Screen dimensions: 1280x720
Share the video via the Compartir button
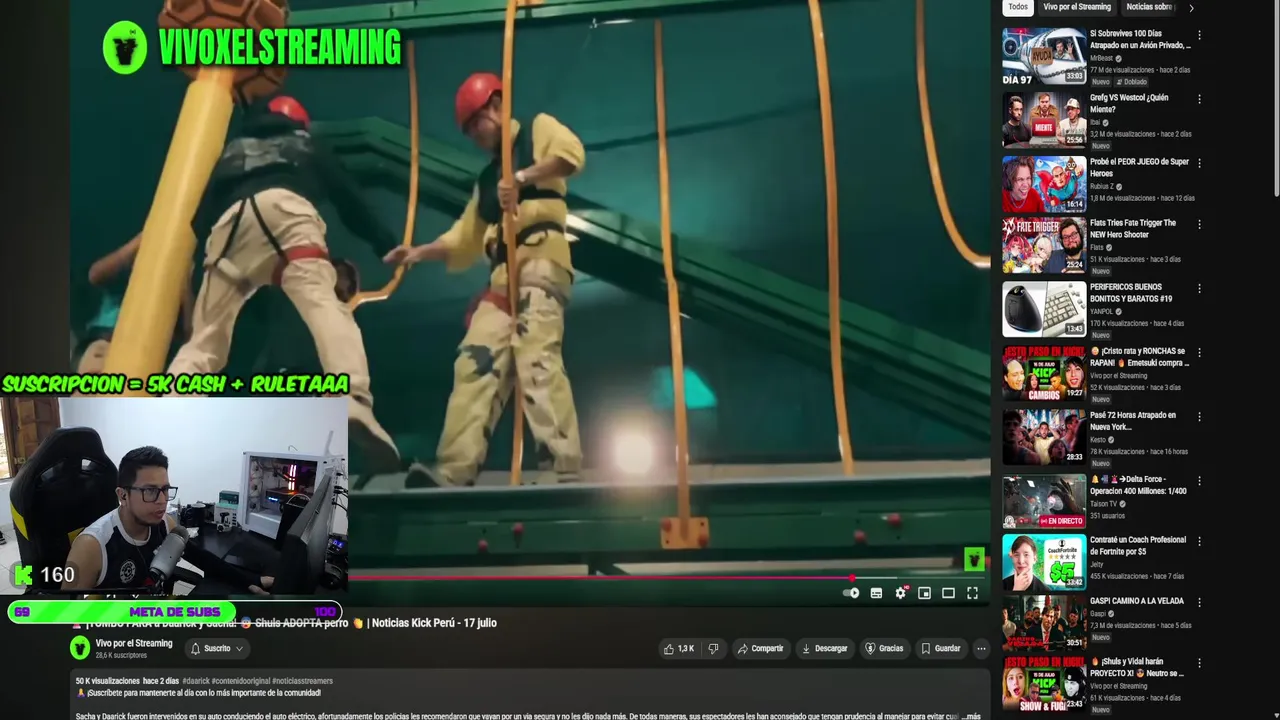pos(760,648)
